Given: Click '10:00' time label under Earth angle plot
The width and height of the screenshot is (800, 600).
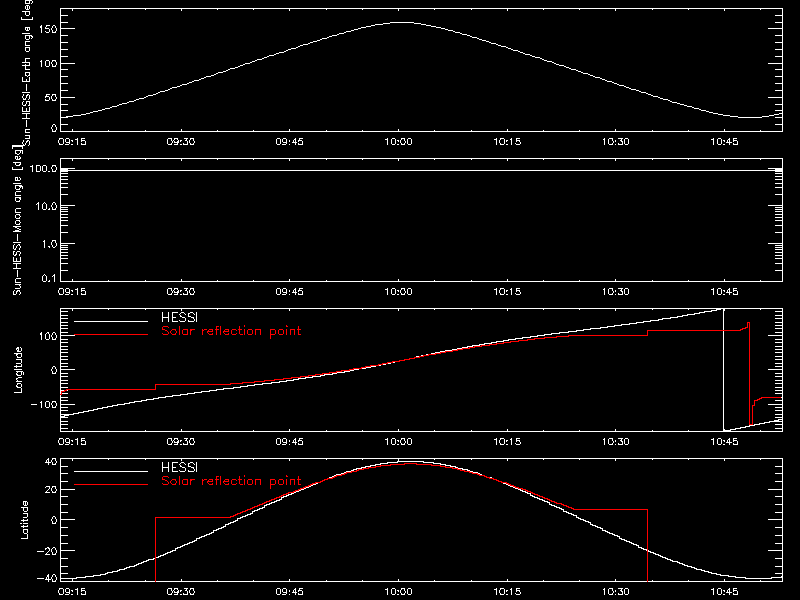Looking at the screenshot, I should click(x=398, y=141).
